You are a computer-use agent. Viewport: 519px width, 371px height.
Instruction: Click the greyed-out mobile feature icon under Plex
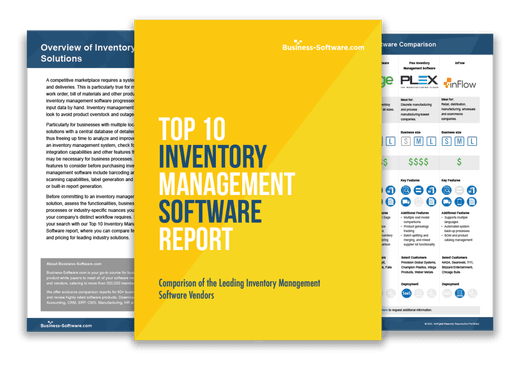[x=418, y=202]
